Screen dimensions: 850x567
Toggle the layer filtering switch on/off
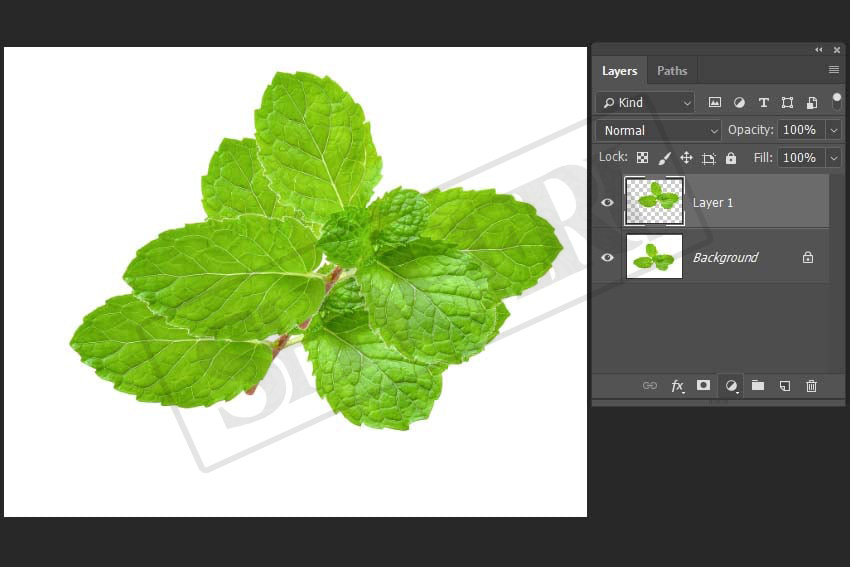[836, 101]
